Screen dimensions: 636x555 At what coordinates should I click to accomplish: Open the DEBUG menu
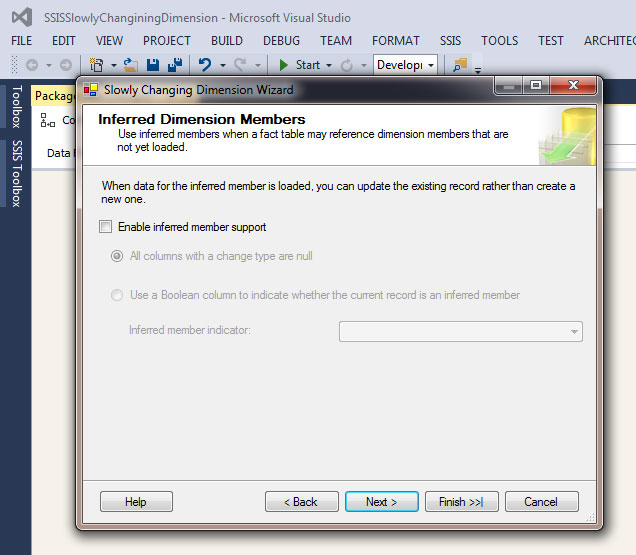point(281,41)
